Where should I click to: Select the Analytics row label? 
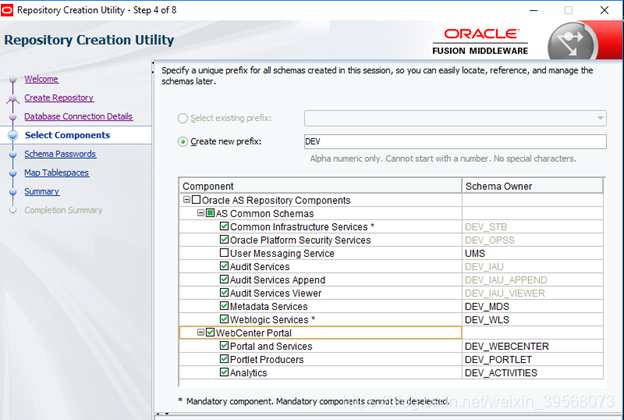[248, 373]
